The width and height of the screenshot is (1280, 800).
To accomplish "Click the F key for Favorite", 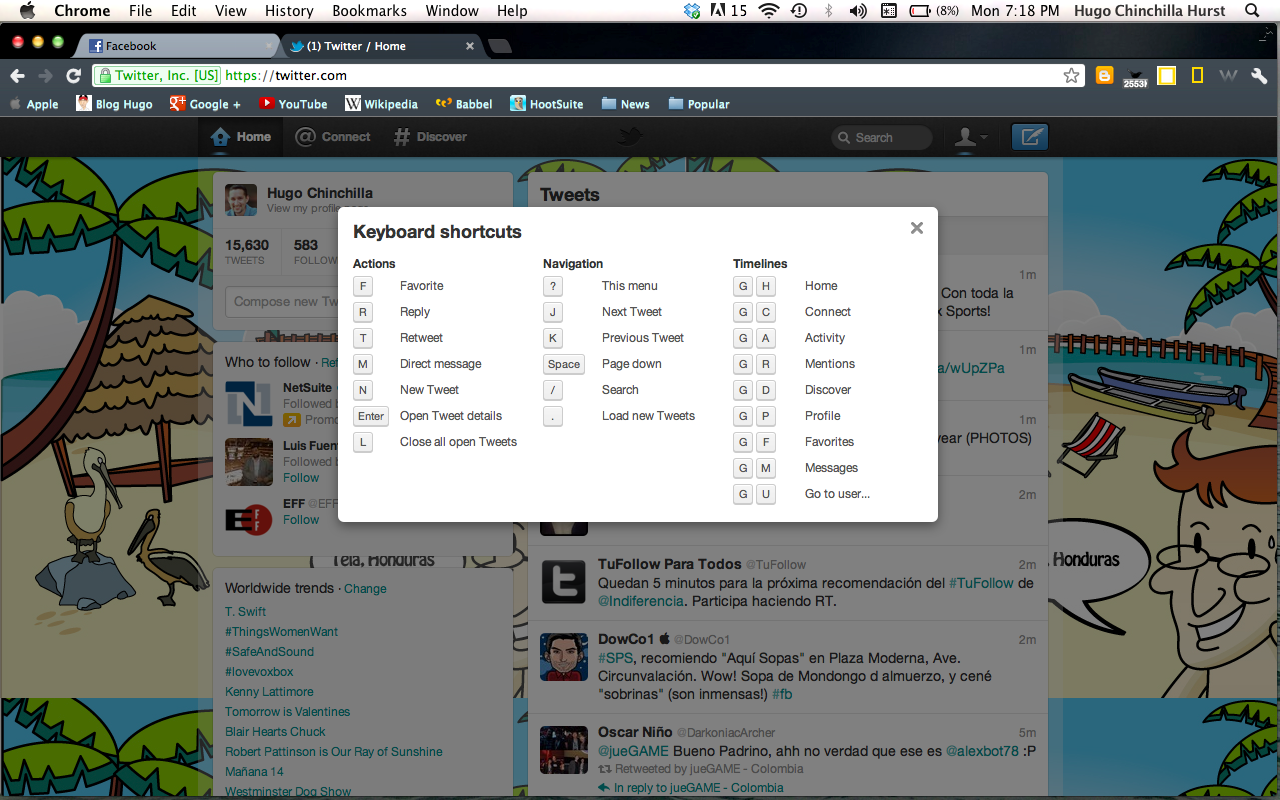I will [363, 286].
